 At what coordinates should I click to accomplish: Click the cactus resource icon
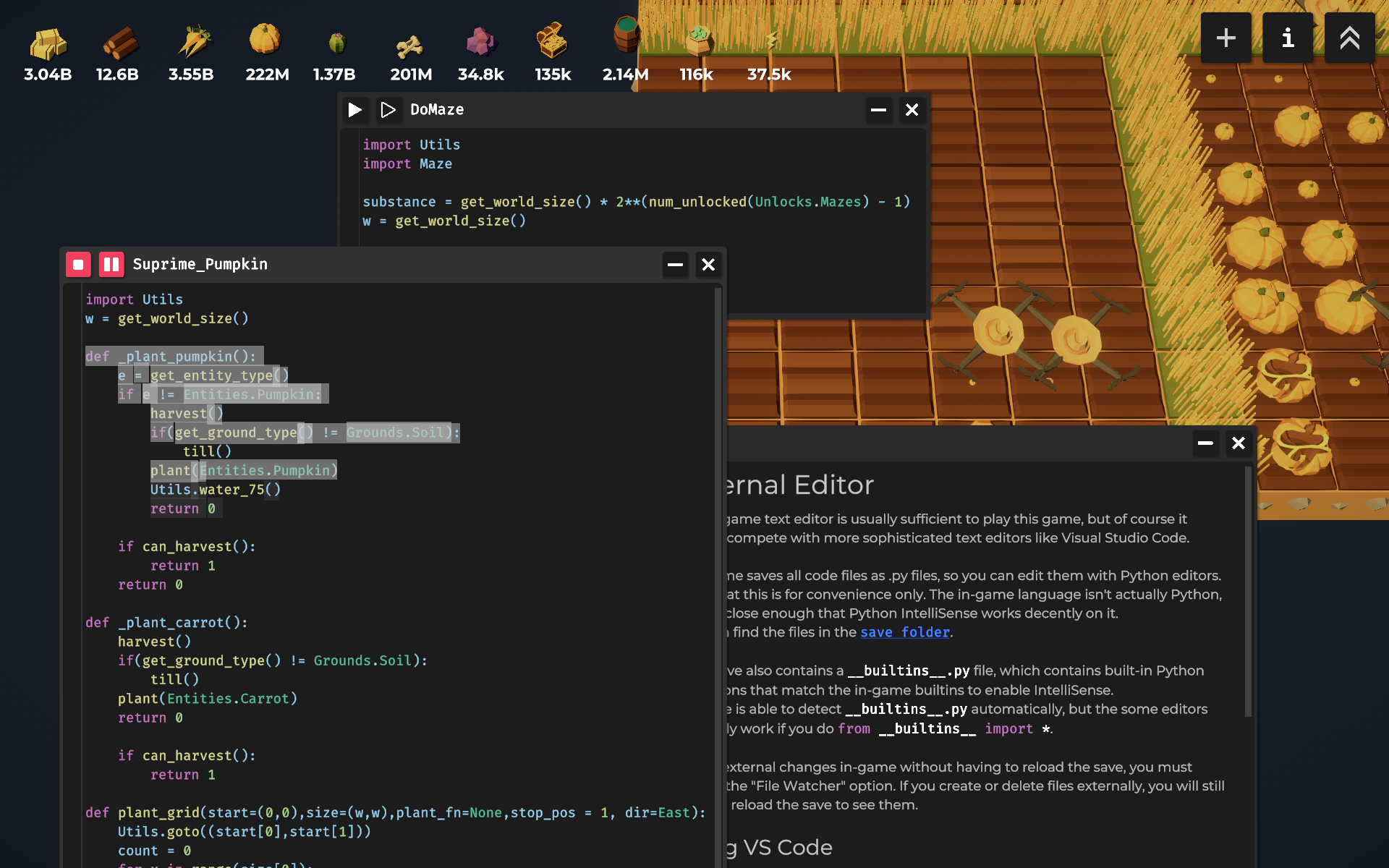[x=336, y=43]
